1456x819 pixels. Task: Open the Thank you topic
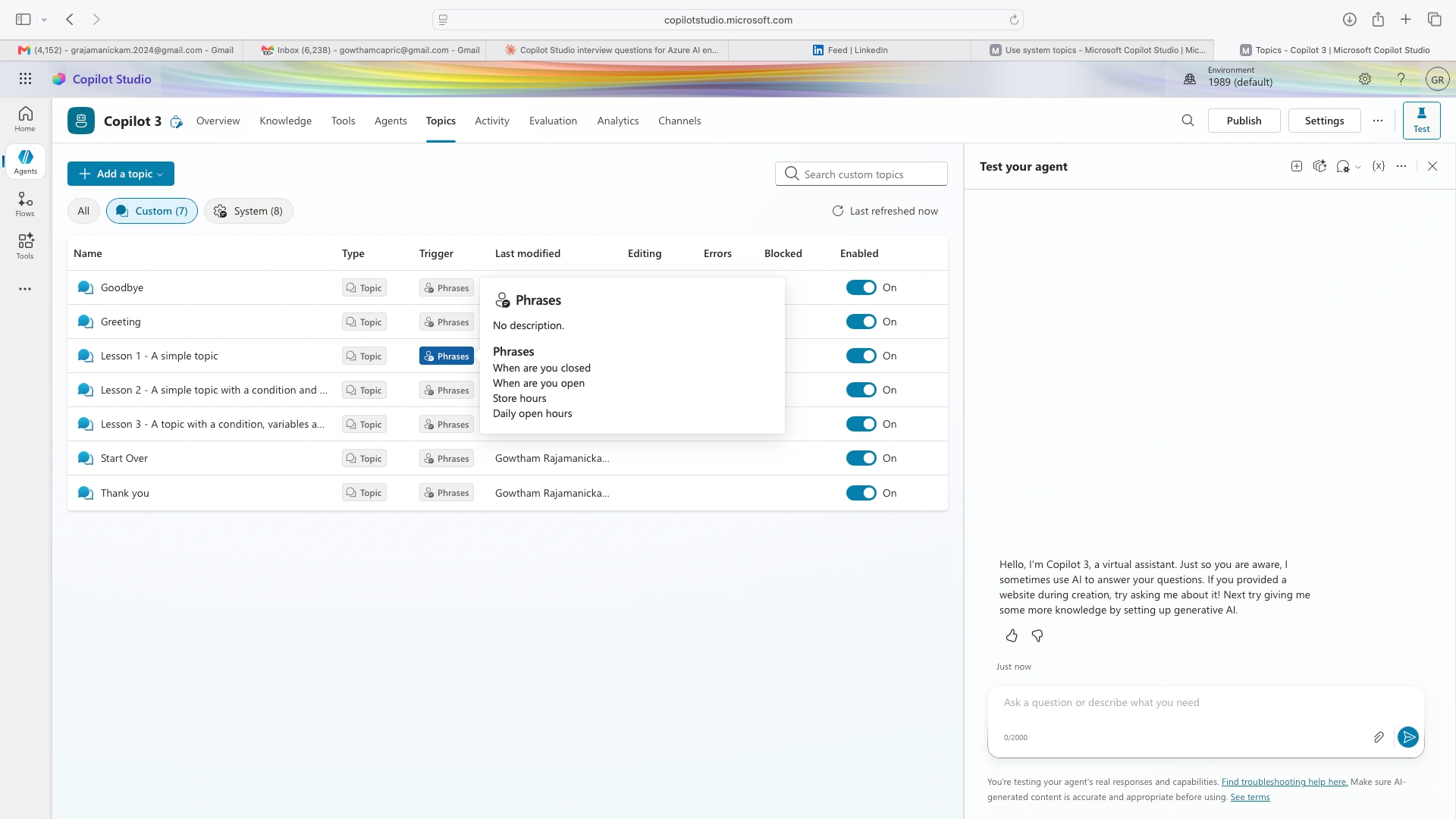coord(125,493)
